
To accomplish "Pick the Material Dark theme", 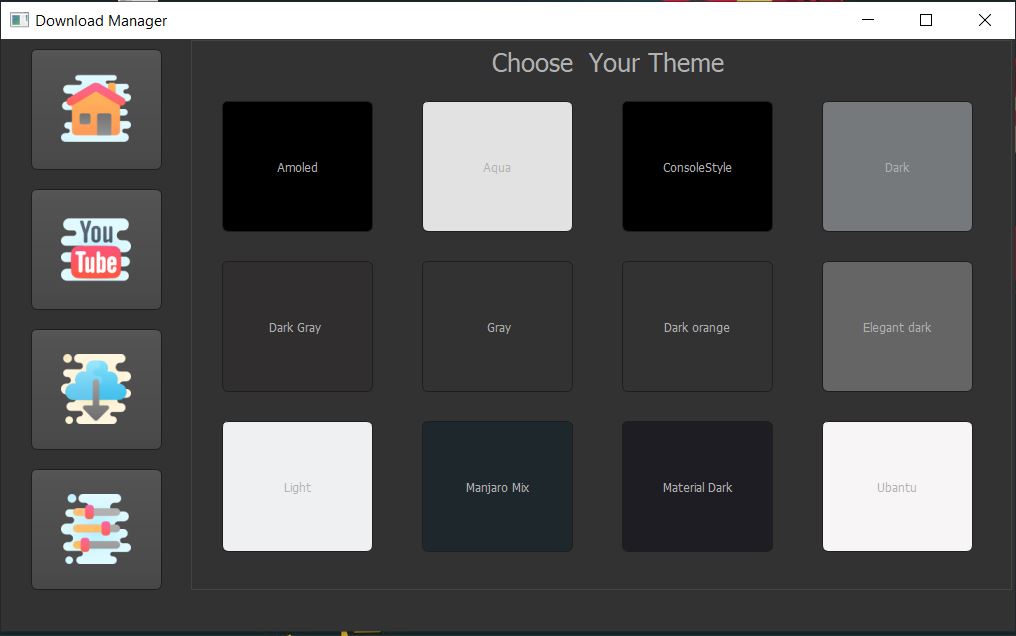I will (x=697, y=486).
